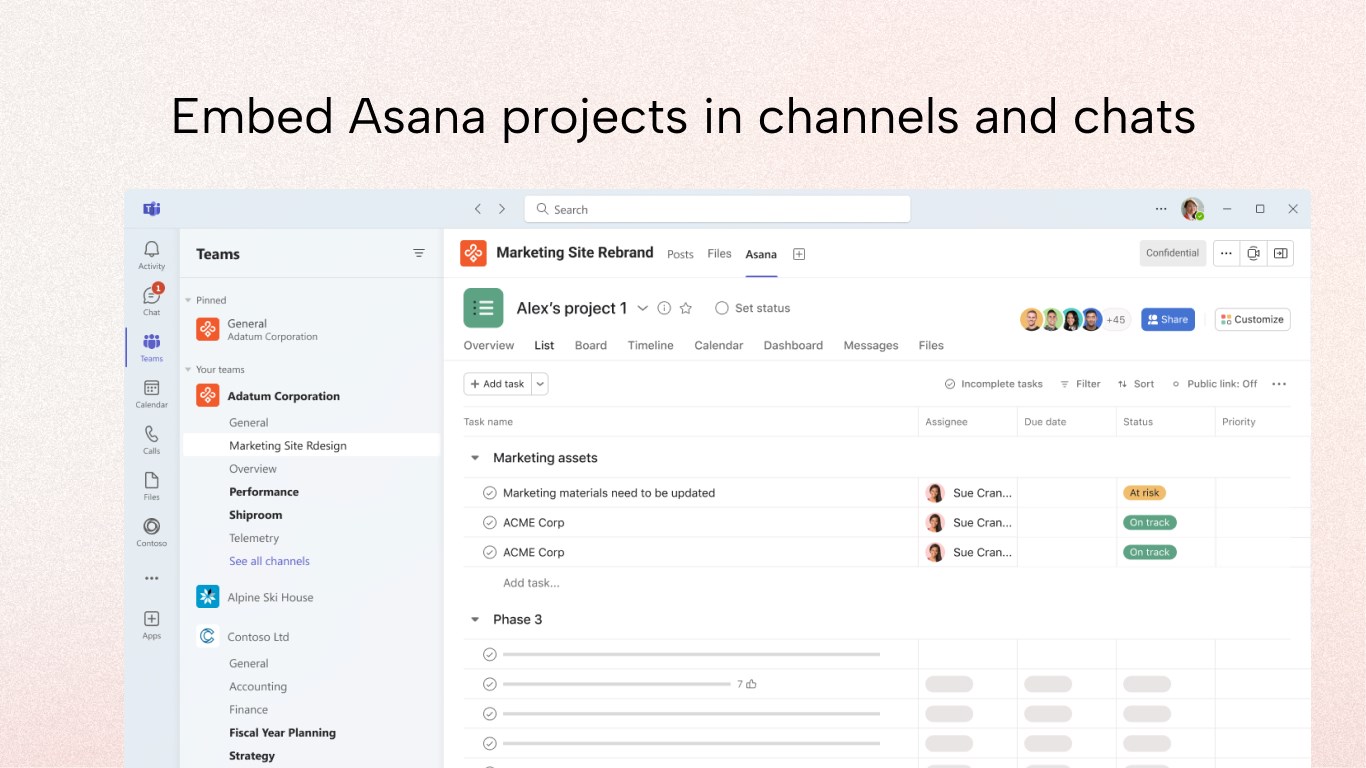Select the Marketing Site Rdesign channel
The height and width of the screenshot is (768, 1366).
point(311,446)
